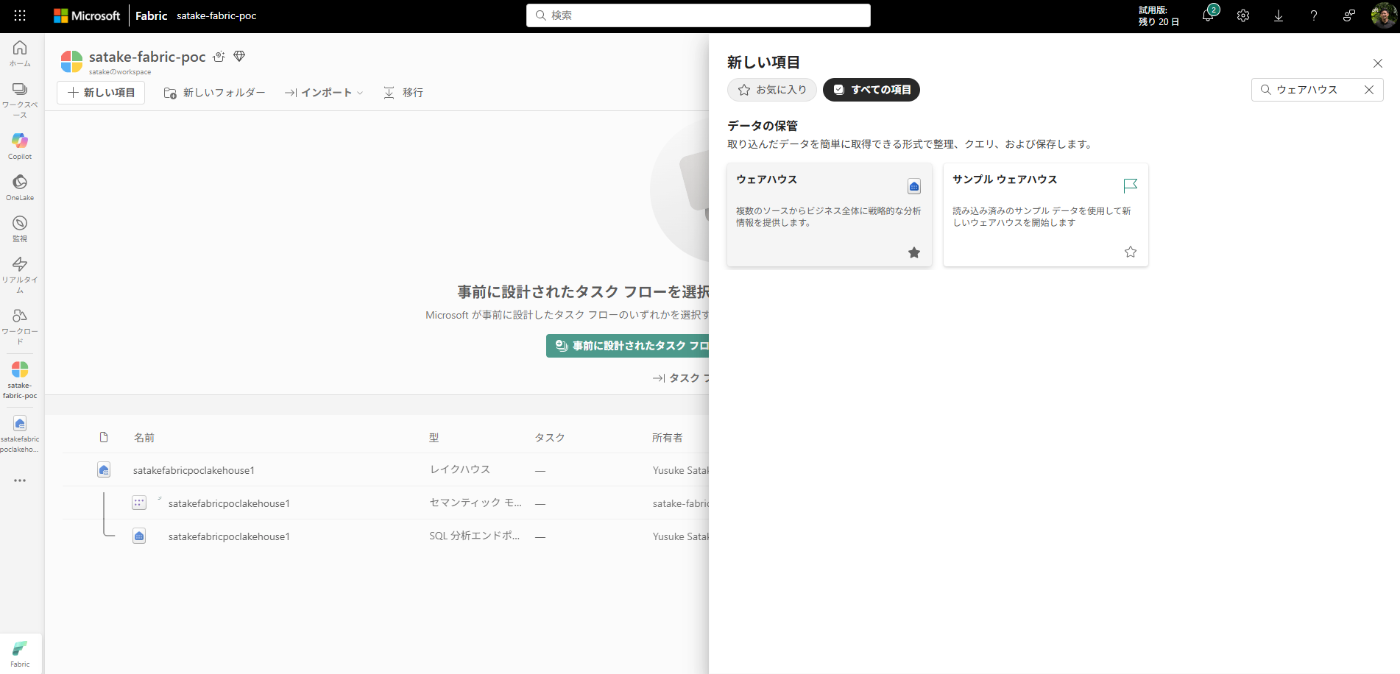Viewport: 1400px width, 674px height.
Task: Open the user profile avatar
Action: pos(1383,16)
